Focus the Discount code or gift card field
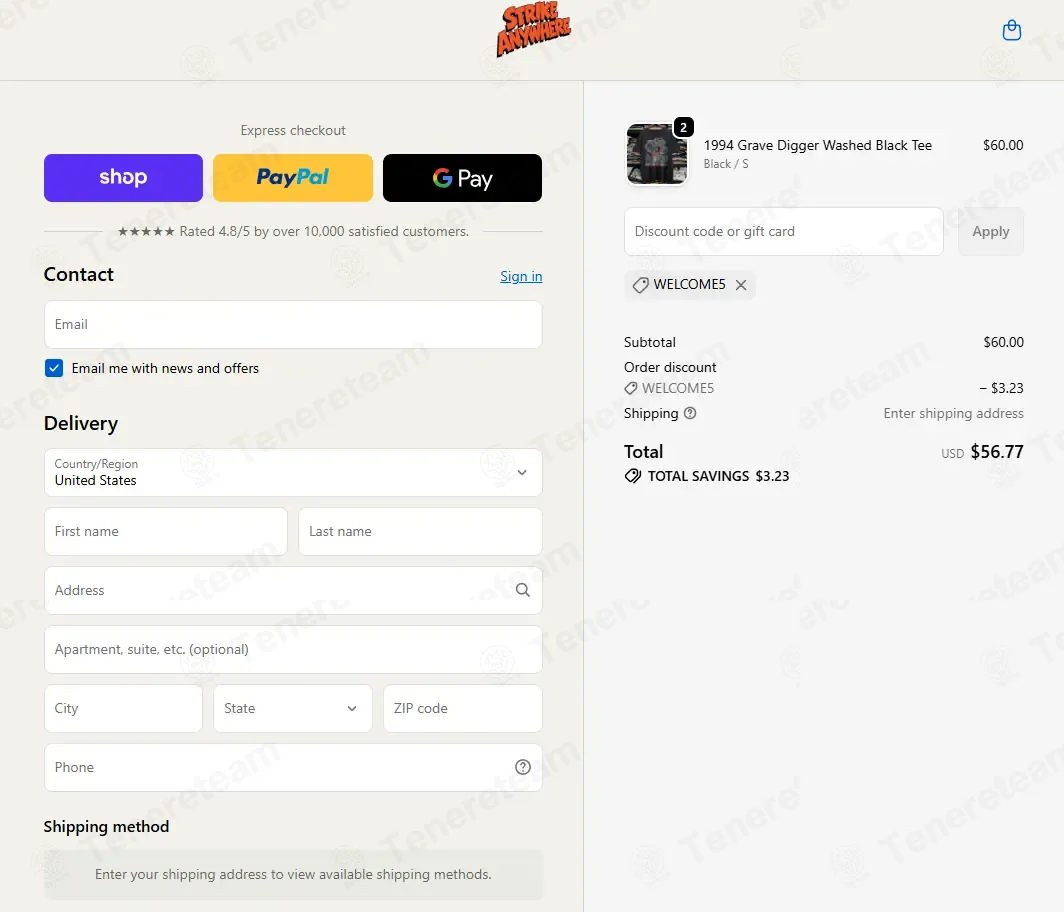1064x912 pixels. pos(784,231)
